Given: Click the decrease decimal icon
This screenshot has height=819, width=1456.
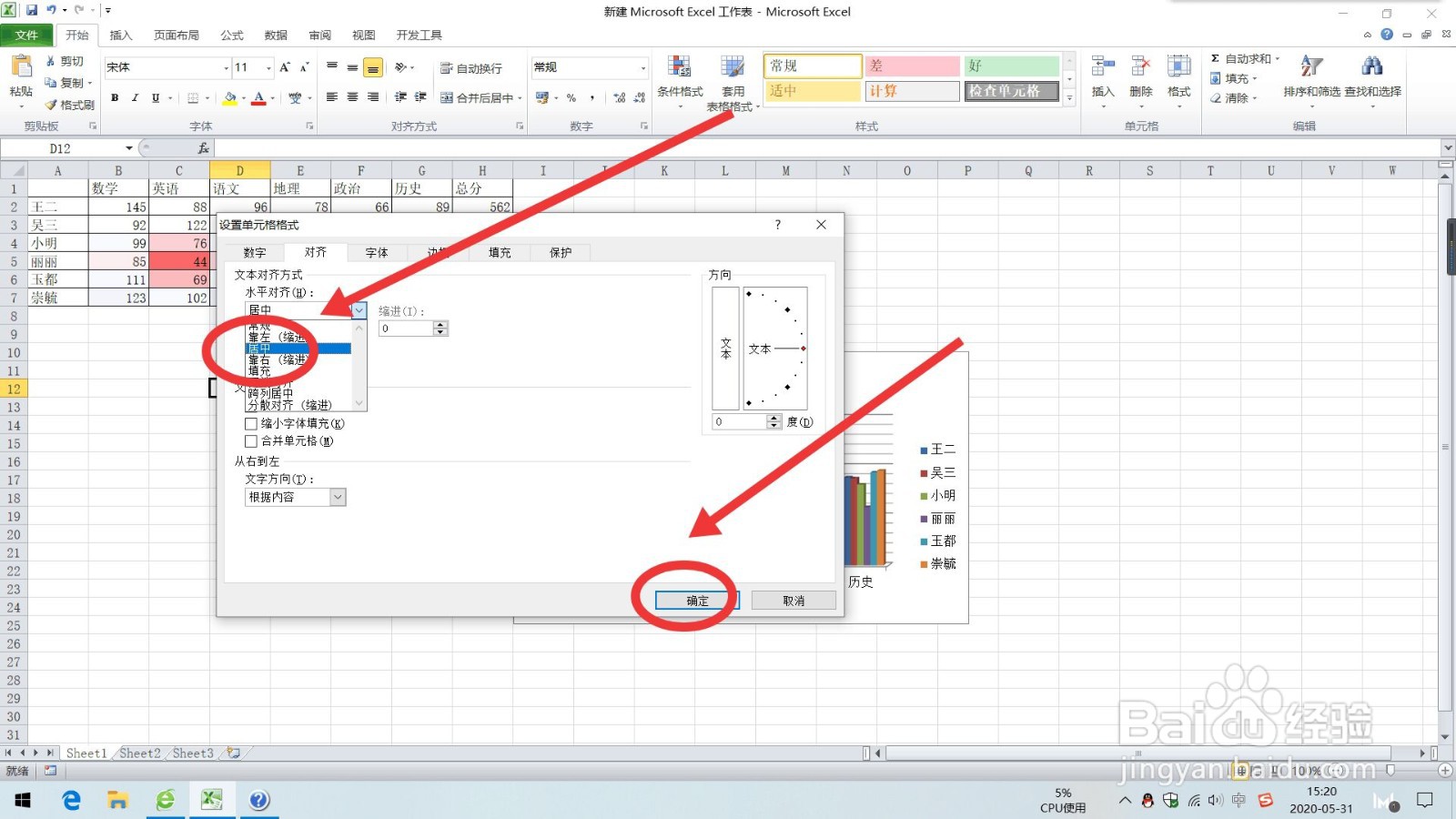Looking at the screenshot, I should tap(639, 97).
